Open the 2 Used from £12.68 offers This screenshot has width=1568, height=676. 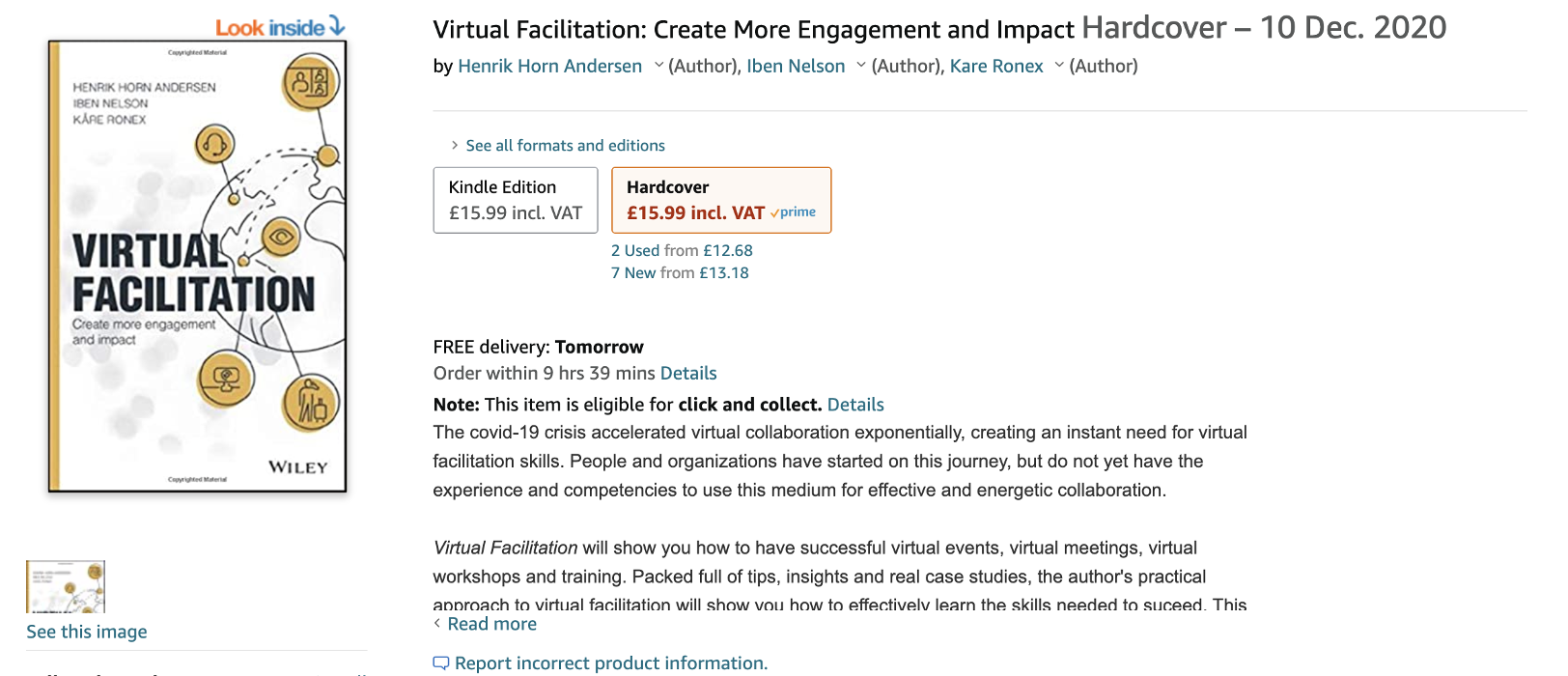pyautogui.click(x=682, y=250)
